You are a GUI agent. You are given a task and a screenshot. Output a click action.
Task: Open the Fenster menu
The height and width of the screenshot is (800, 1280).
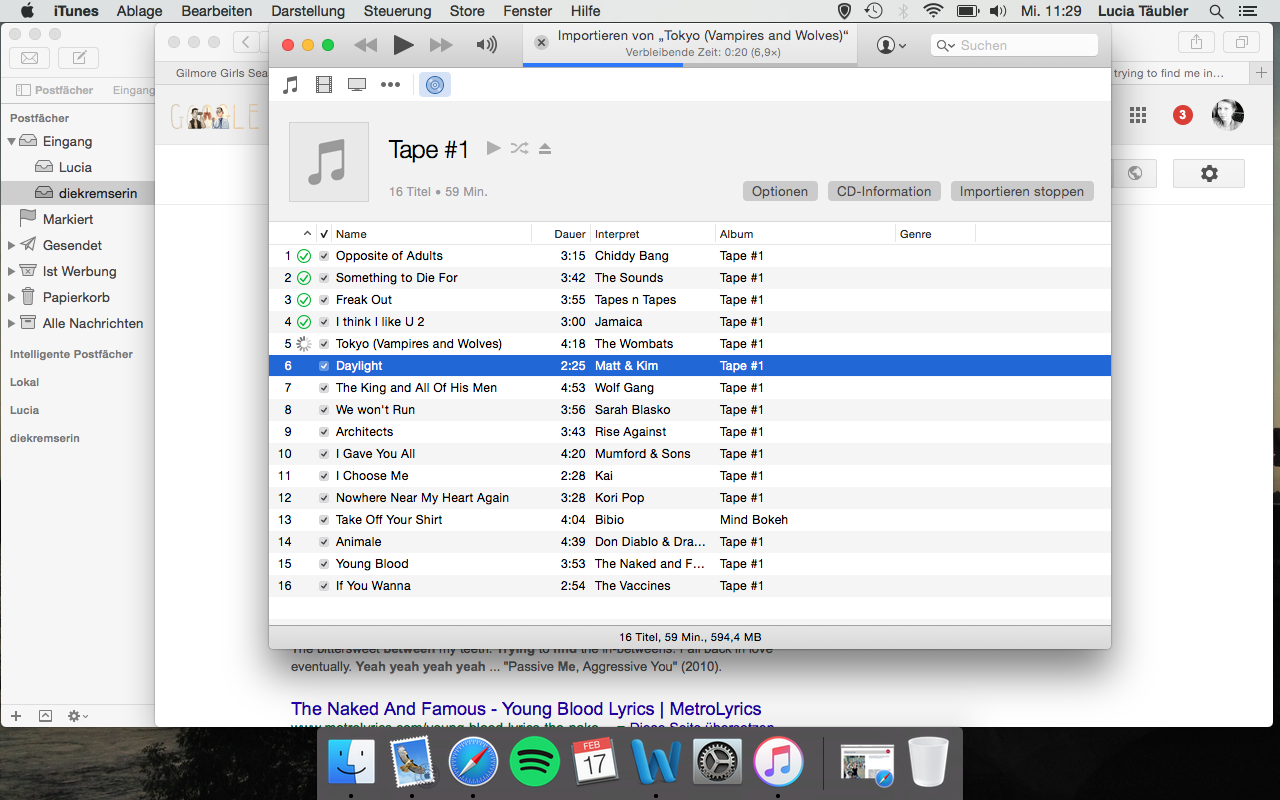coord(528,11)
